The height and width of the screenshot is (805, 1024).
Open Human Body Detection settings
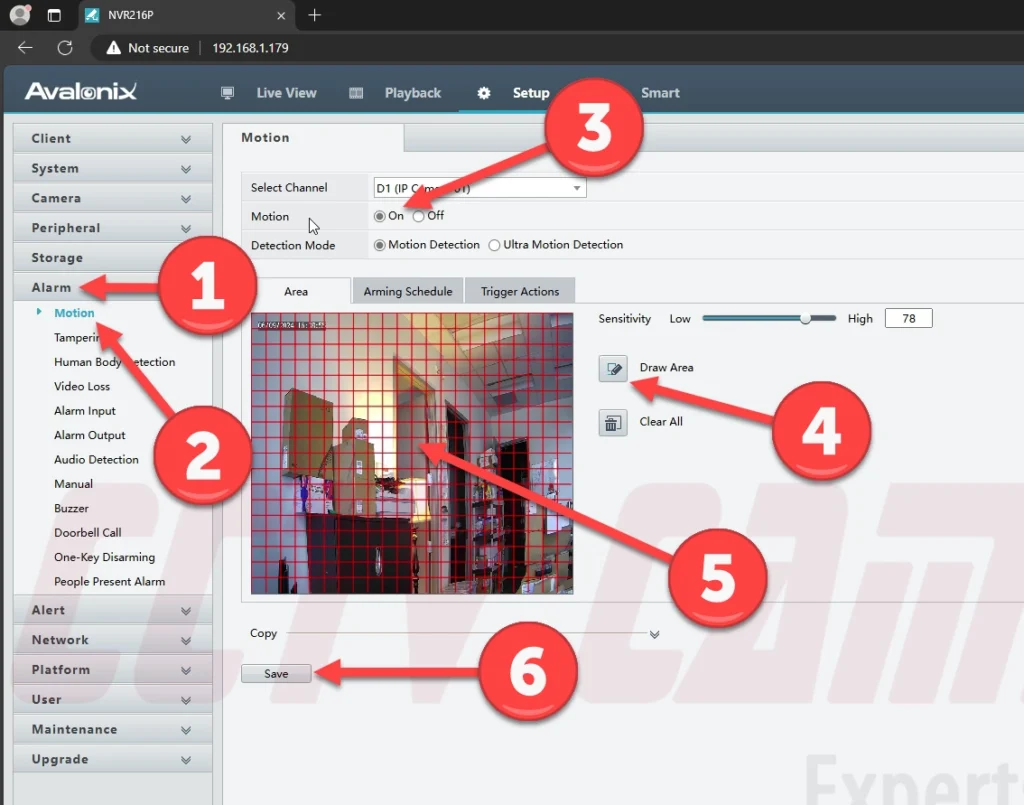click(114, 362)
